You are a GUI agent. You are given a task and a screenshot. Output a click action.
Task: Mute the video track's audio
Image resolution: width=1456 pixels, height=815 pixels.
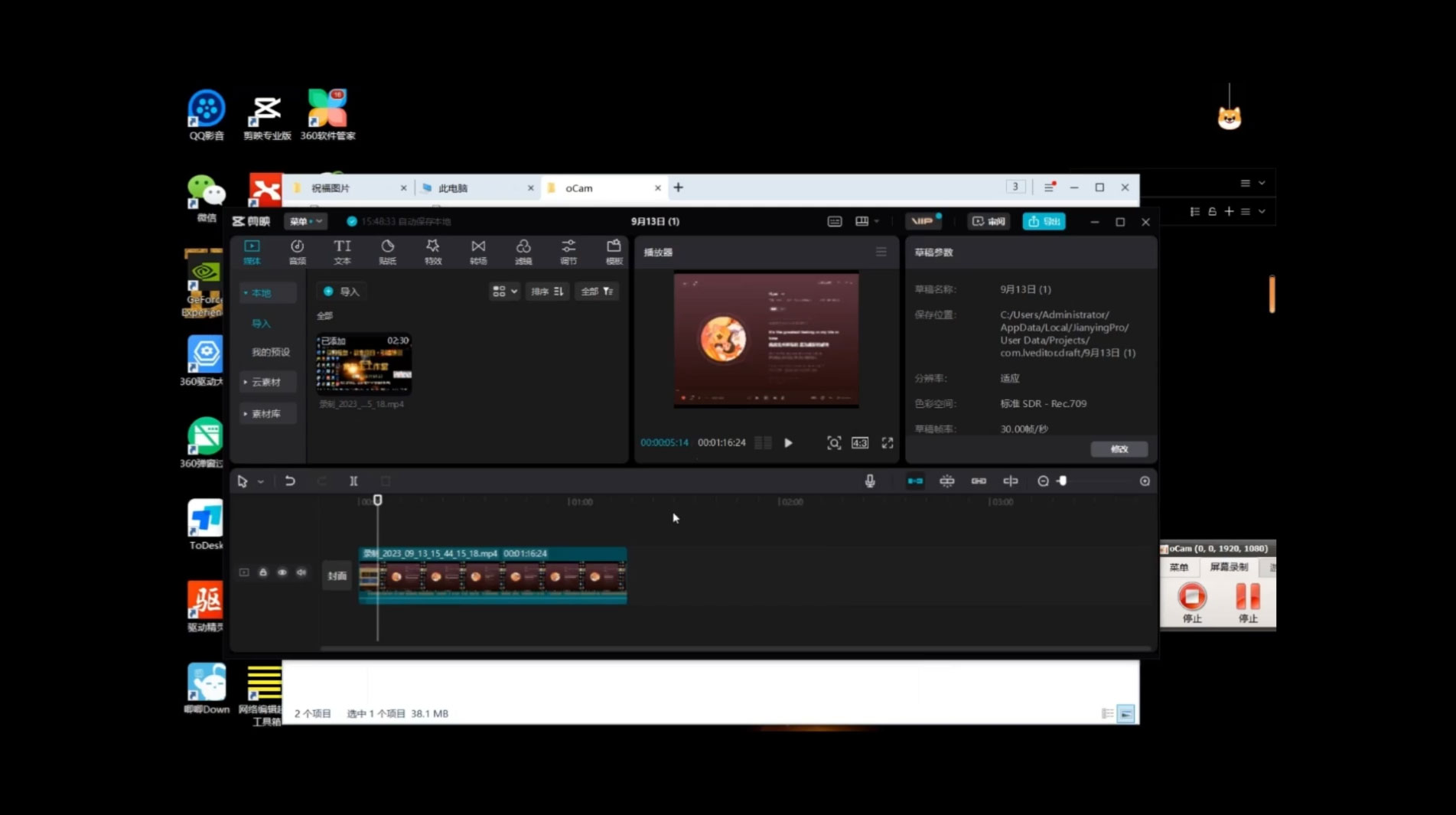click(301, 572)
